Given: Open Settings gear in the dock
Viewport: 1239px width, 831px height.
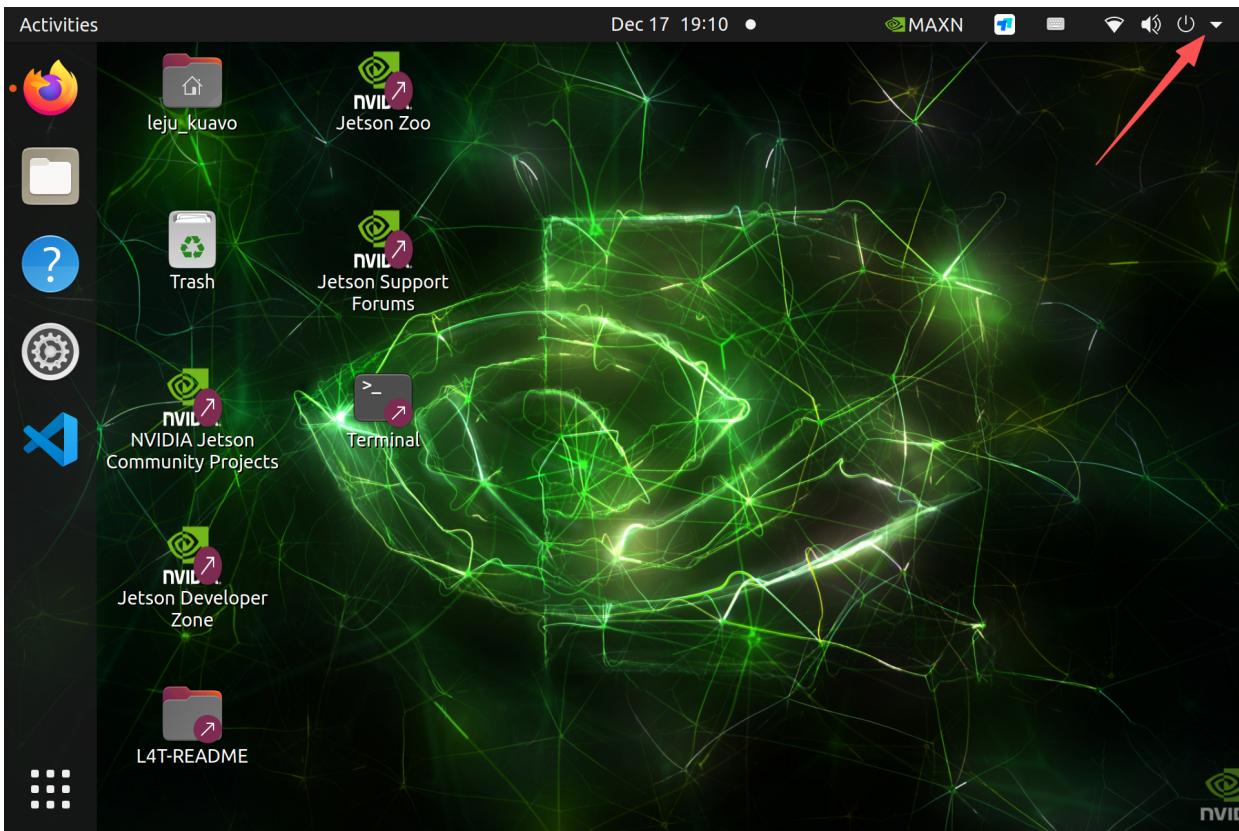Looking at the screenshot, I should 49,352.
